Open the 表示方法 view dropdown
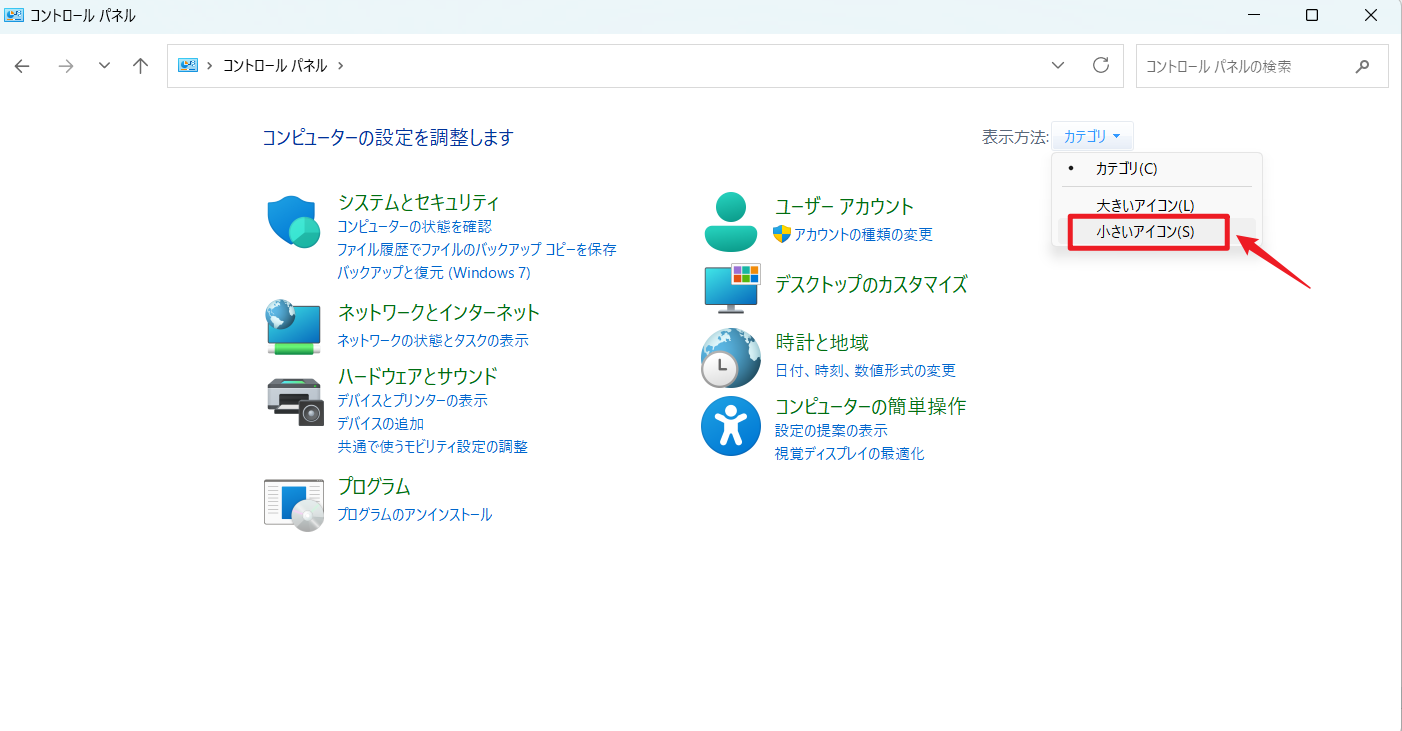Screen dimensions: 1402x731 coord(1092,136)
